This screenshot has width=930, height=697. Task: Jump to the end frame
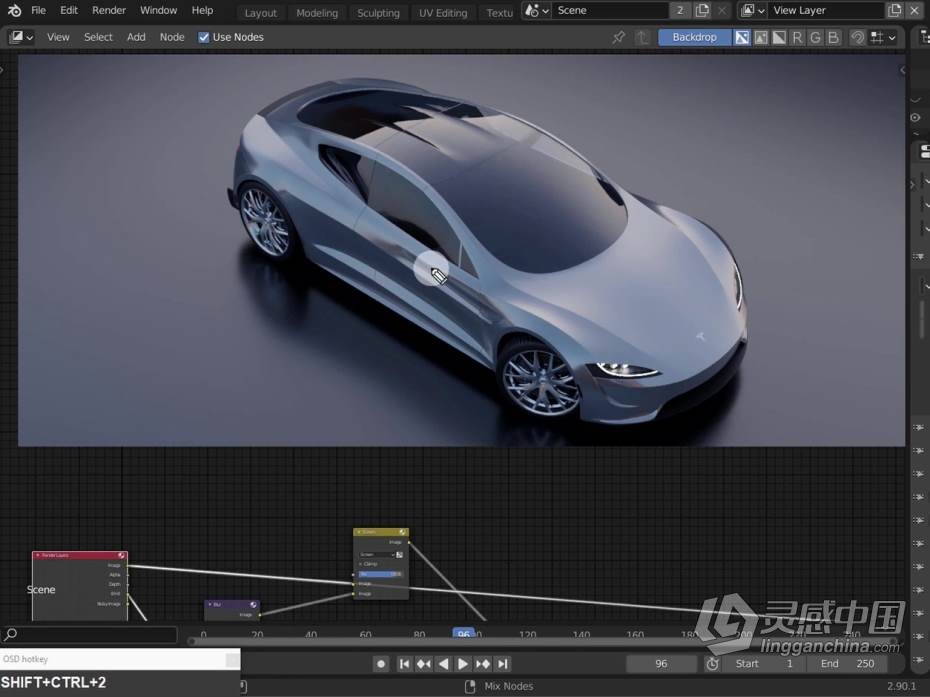click(x=502, y=664)
